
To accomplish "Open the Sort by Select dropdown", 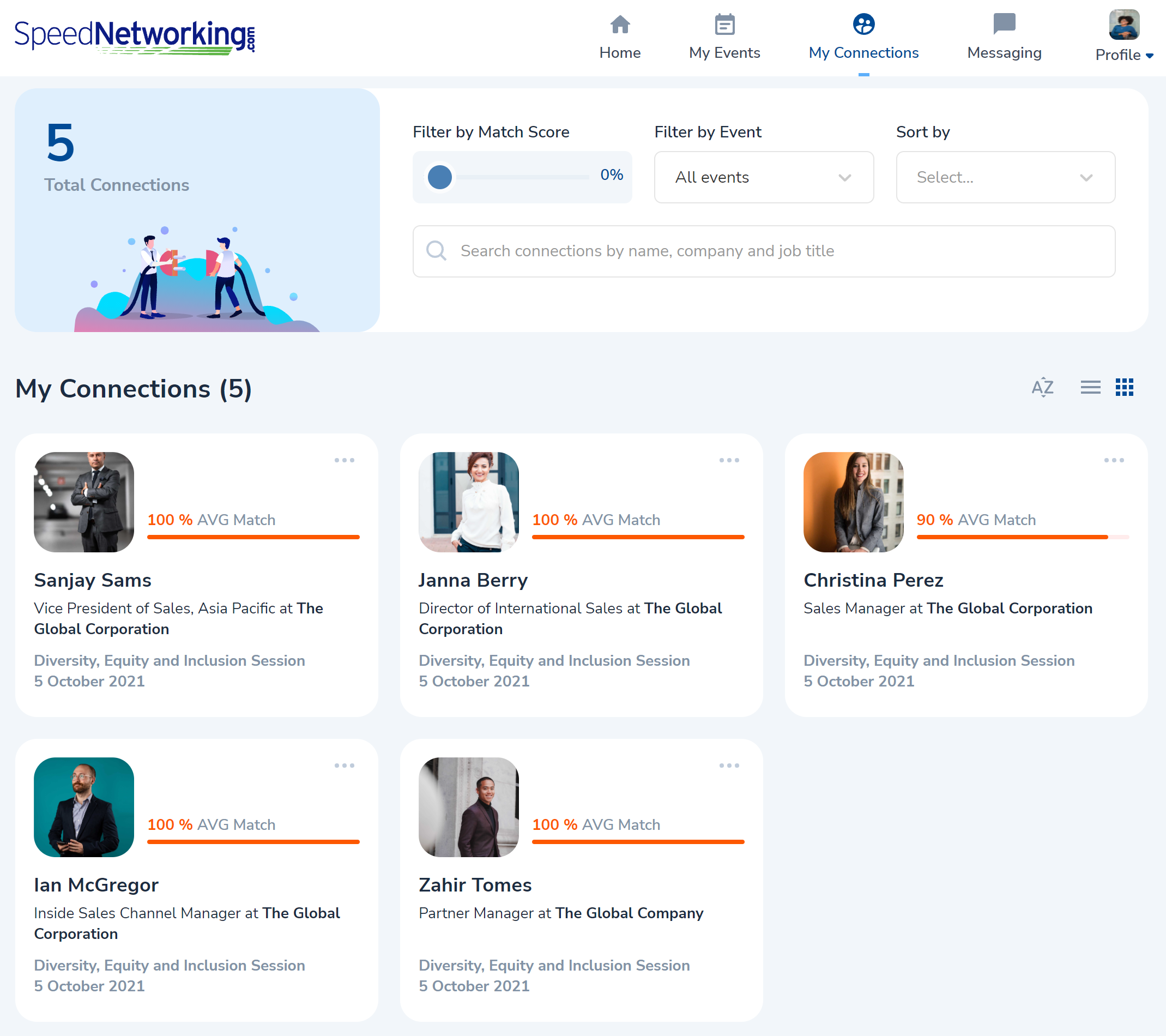I will pyautogui.click(x=1005, y=177).
